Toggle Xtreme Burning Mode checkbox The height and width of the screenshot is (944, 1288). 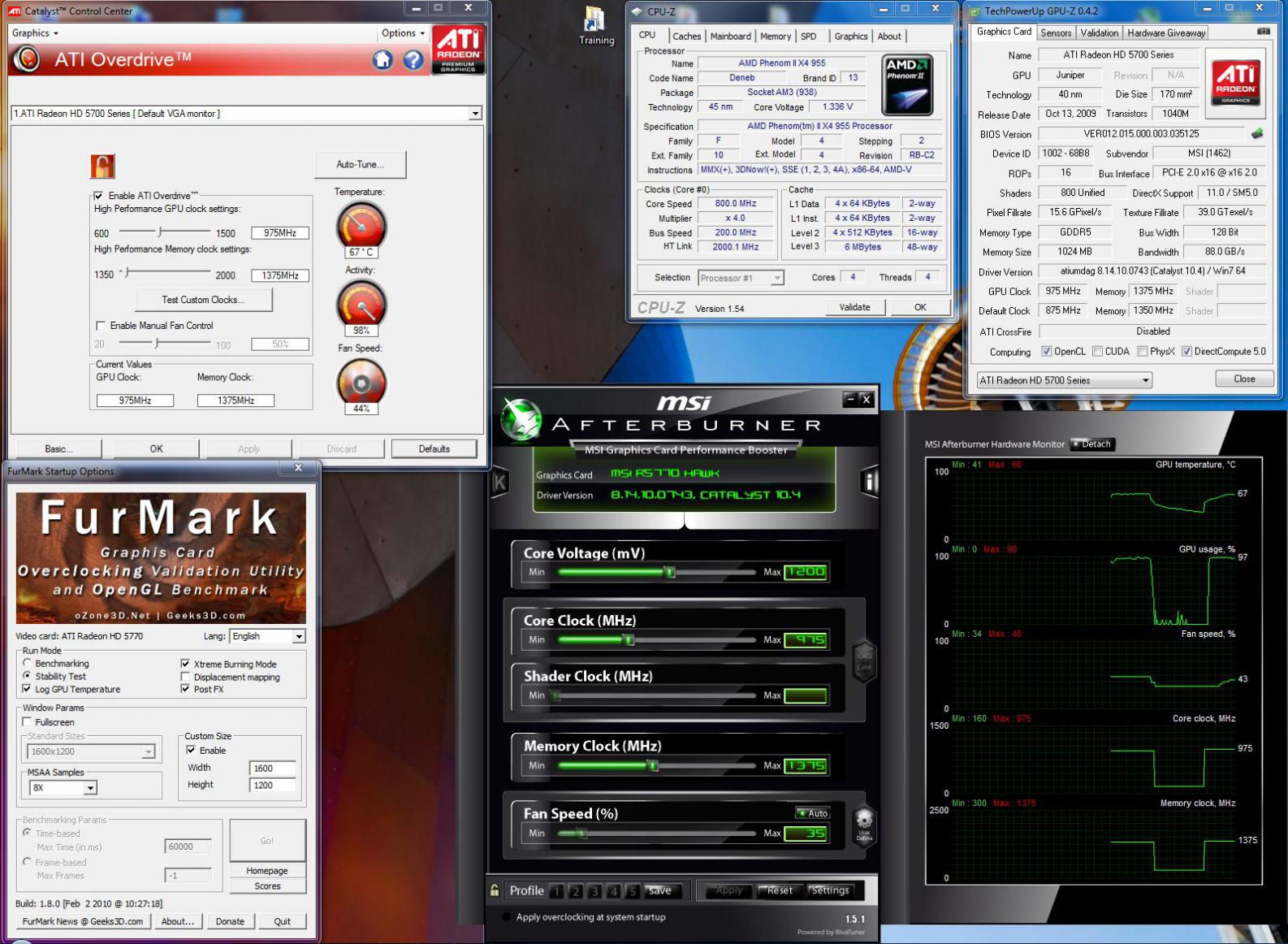coord(185,664)
